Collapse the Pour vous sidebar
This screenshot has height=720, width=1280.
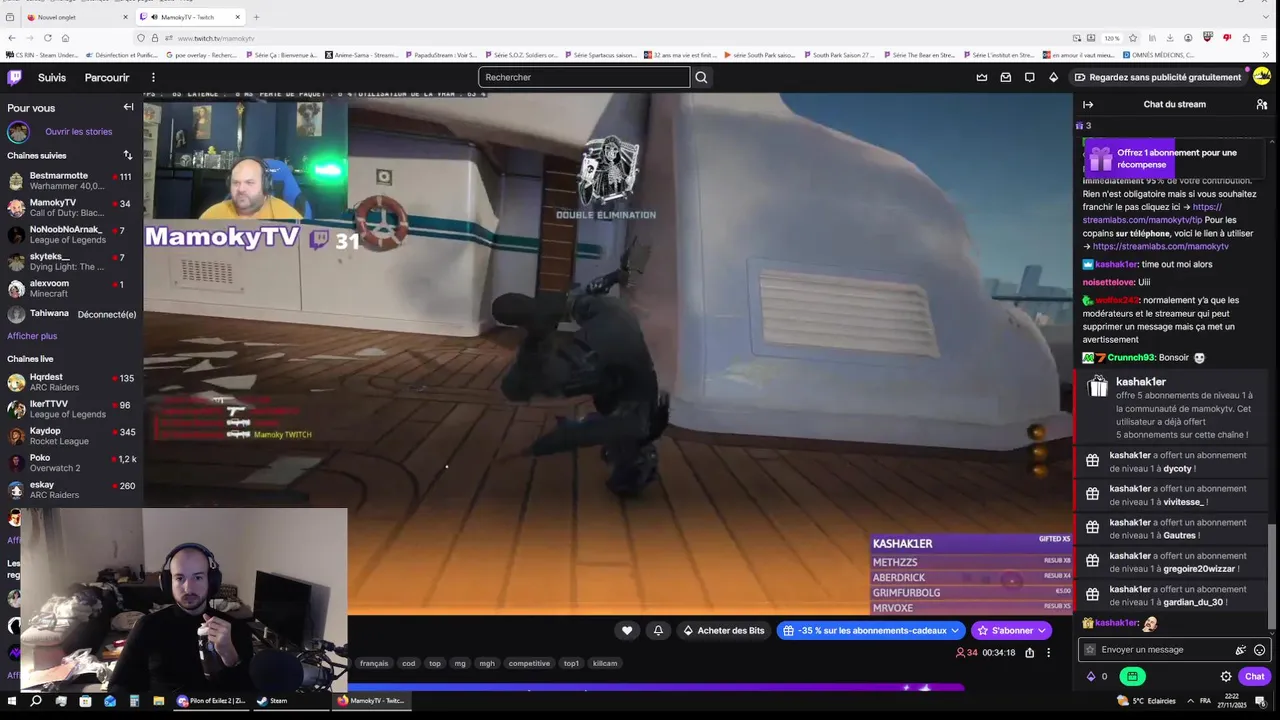tap(128, 107)
